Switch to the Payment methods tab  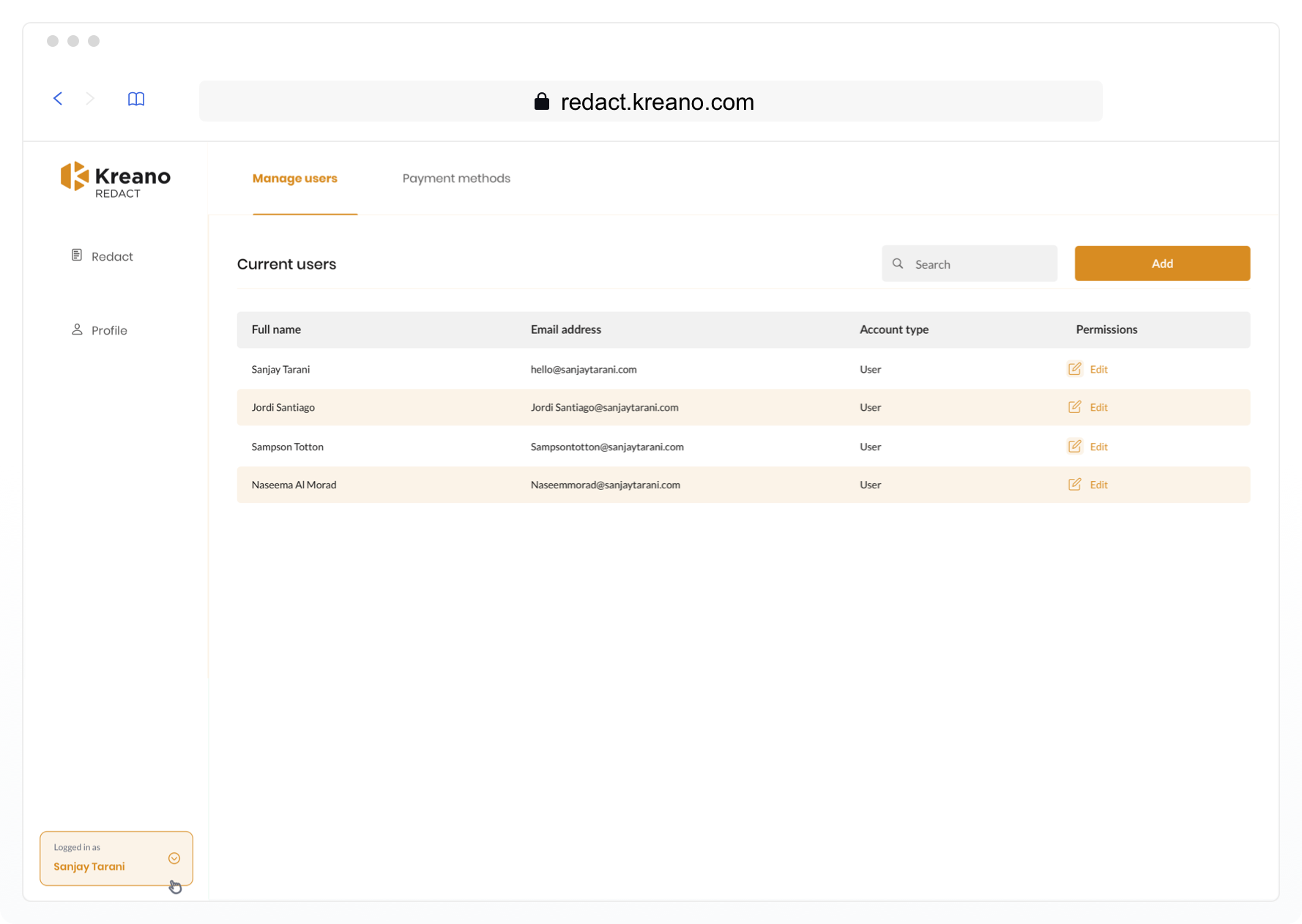456,178
